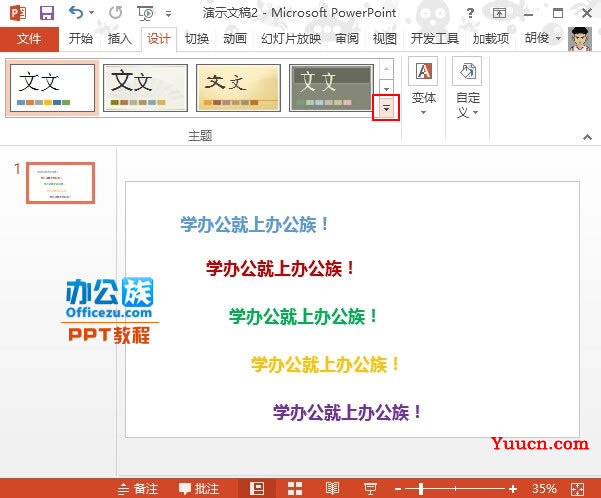The height and width of the screenshot is (498, 601).
Task: Open the 审阅 tab
Action: coord(347,39)
